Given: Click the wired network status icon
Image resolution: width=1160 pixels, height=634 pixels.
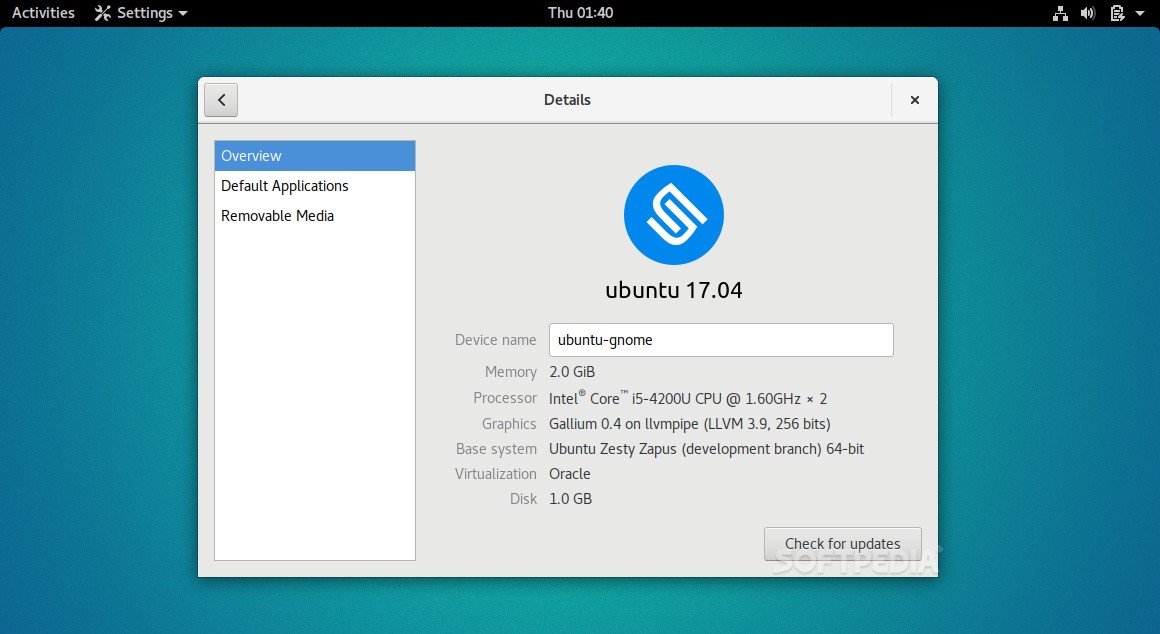Looking at the screenshot, I should click(x=1060, y=13).
